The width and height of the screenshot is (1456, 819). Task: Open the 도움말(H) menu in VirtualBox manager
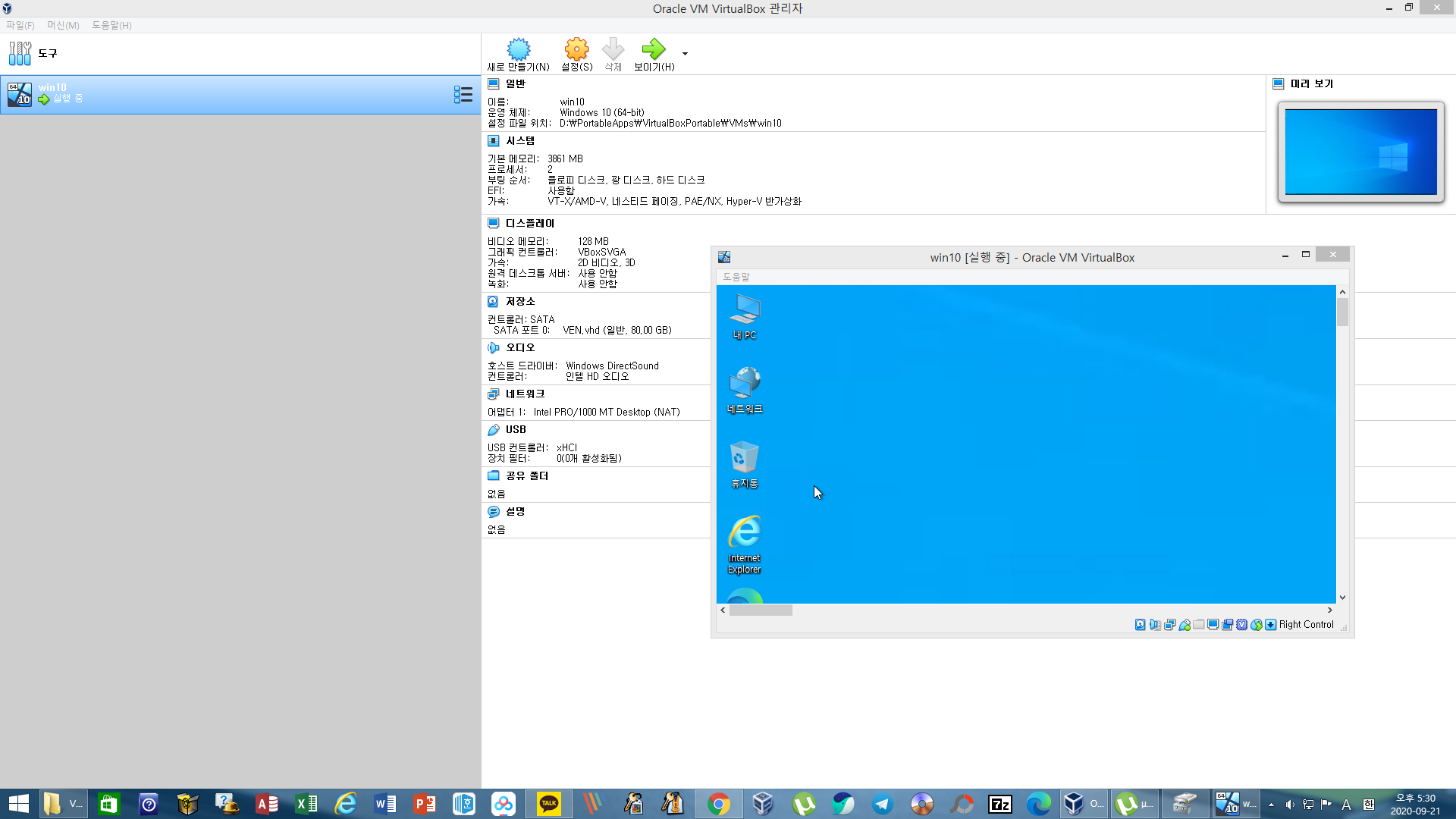(111, 25)
